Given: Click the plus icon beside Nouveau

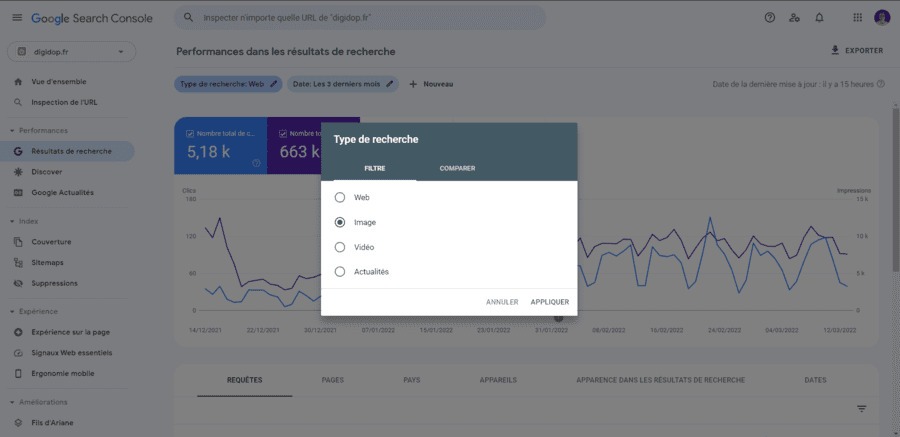Looking at the screenshot, I should pyautogui.click(x=413, y=84).
